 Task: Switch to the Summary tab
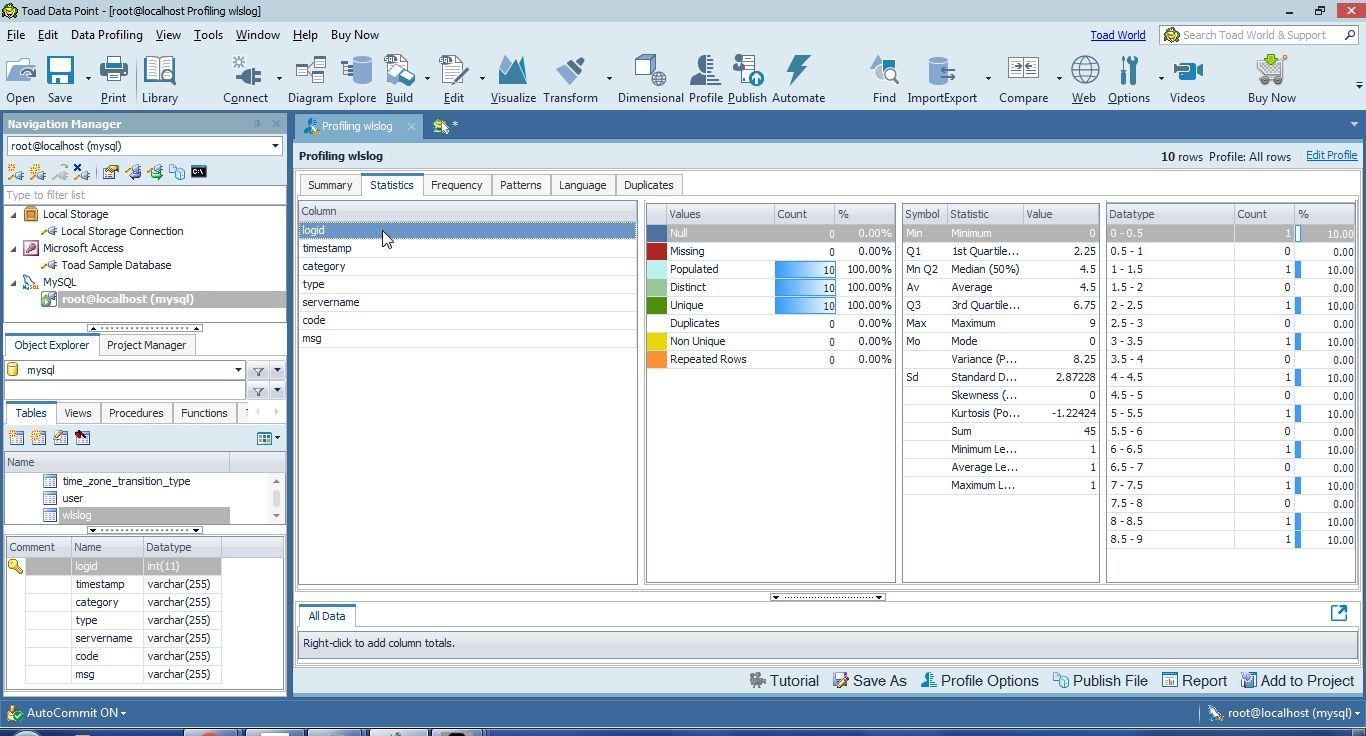coord(329,185)
